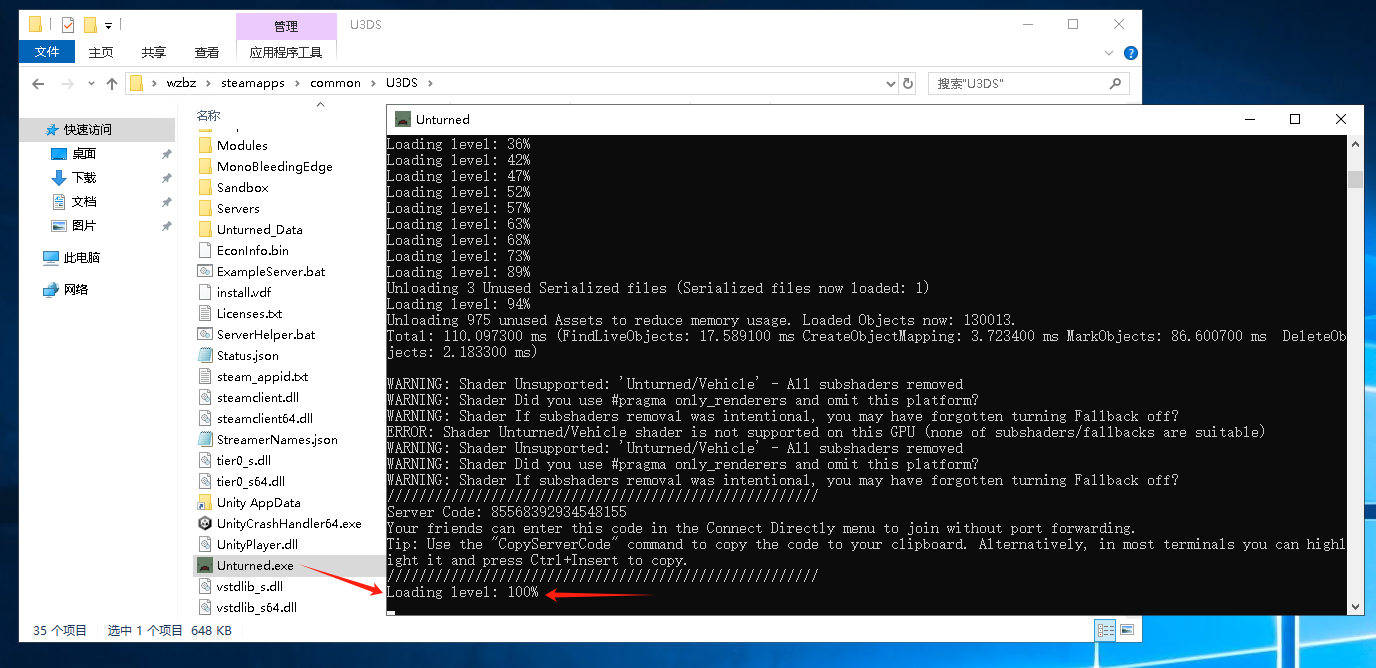1376x668 pixels.
Task: Select the file named UnityPlayer.dll
Action: [257, 544]
